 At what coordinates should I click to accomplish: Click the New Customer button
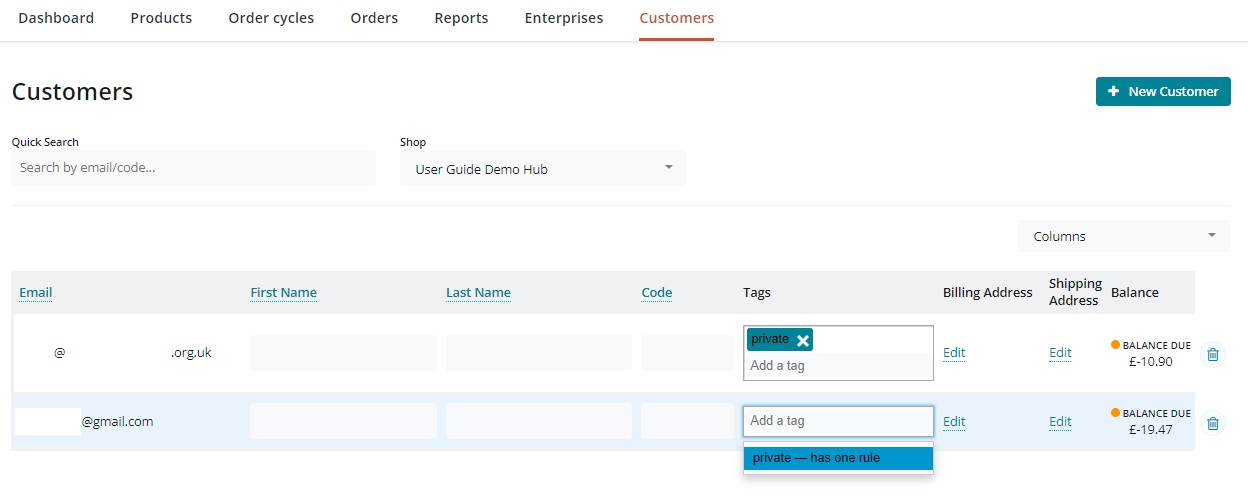1163,91
